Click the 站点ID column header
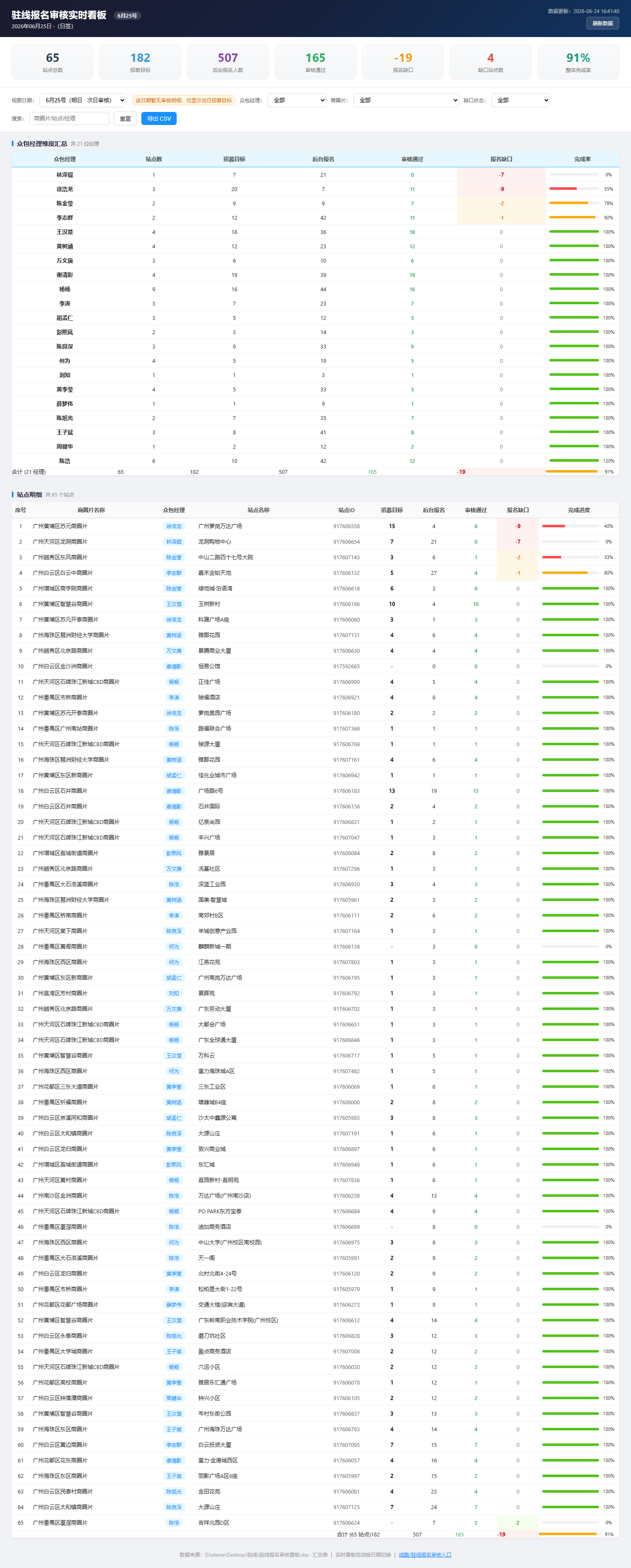 (346, 510)
